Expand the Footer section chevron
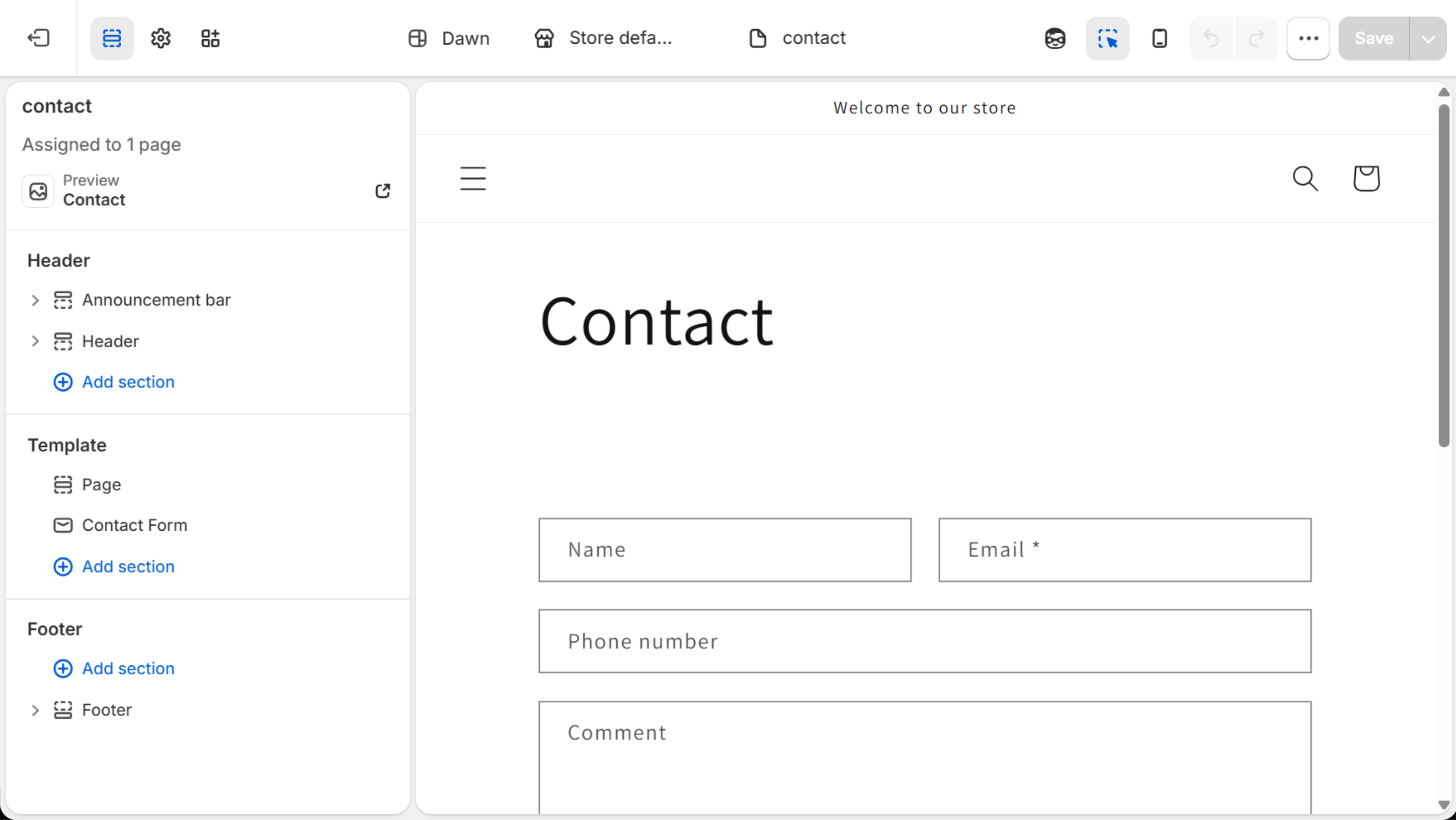The width and height of the screenshot is (1456, 820). (35, 710)
